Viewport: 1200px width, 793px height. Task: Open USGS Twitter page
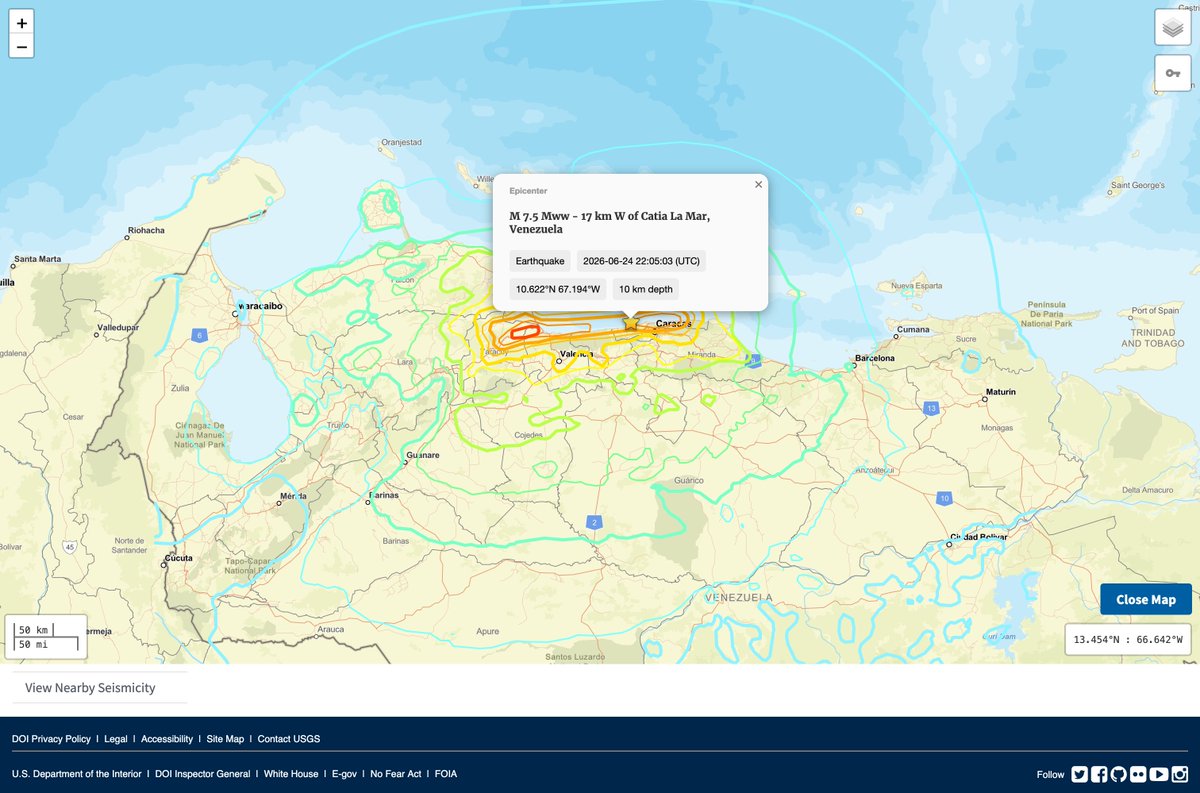(x=1079, y=774)
